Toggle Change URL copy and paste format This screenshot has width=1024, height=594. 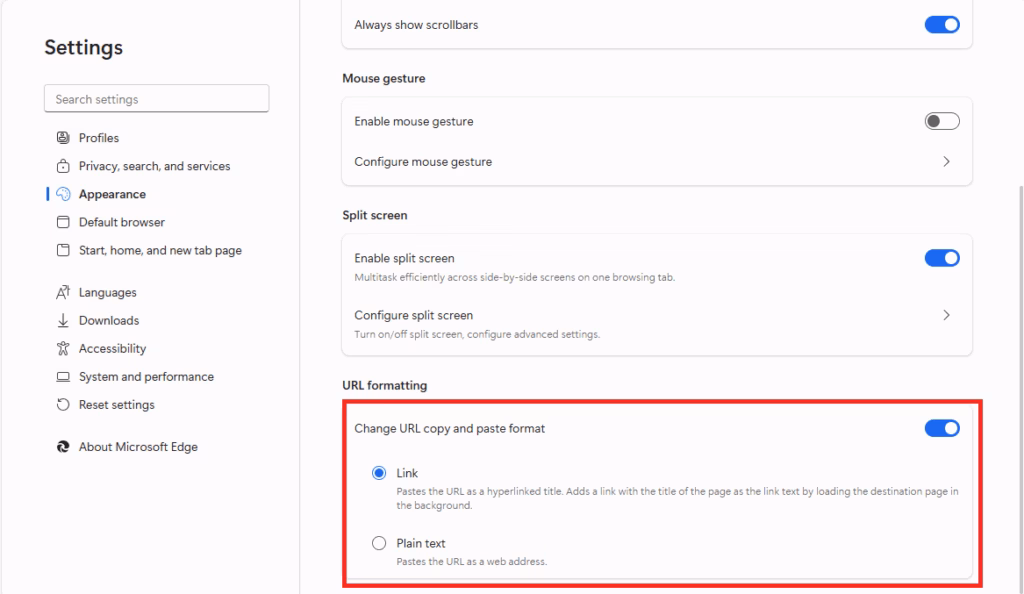tap(942, 428)
